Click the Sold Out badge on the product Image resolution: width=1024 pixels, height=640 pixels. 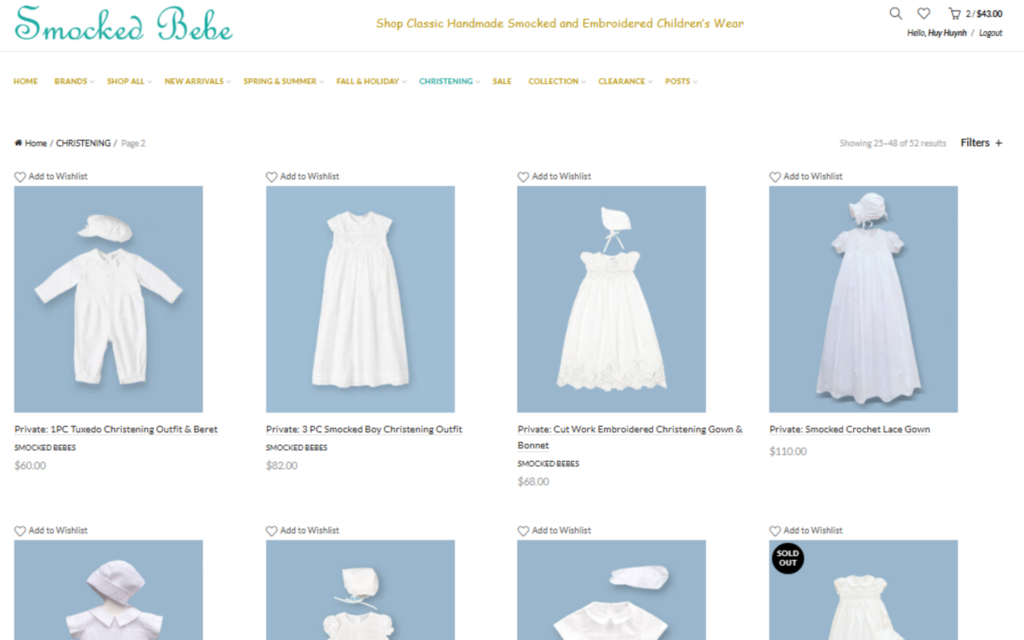tap(788, 558)
